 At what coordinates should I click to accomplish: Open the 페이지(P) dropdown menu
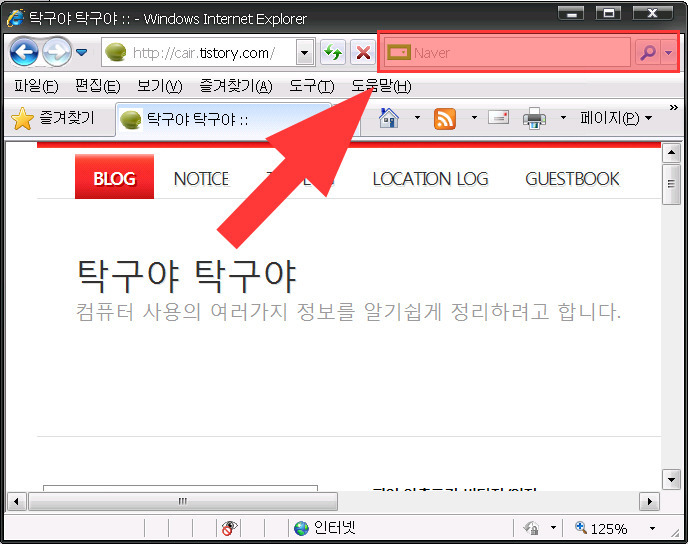pyautogui.click(x=616, y=118)
